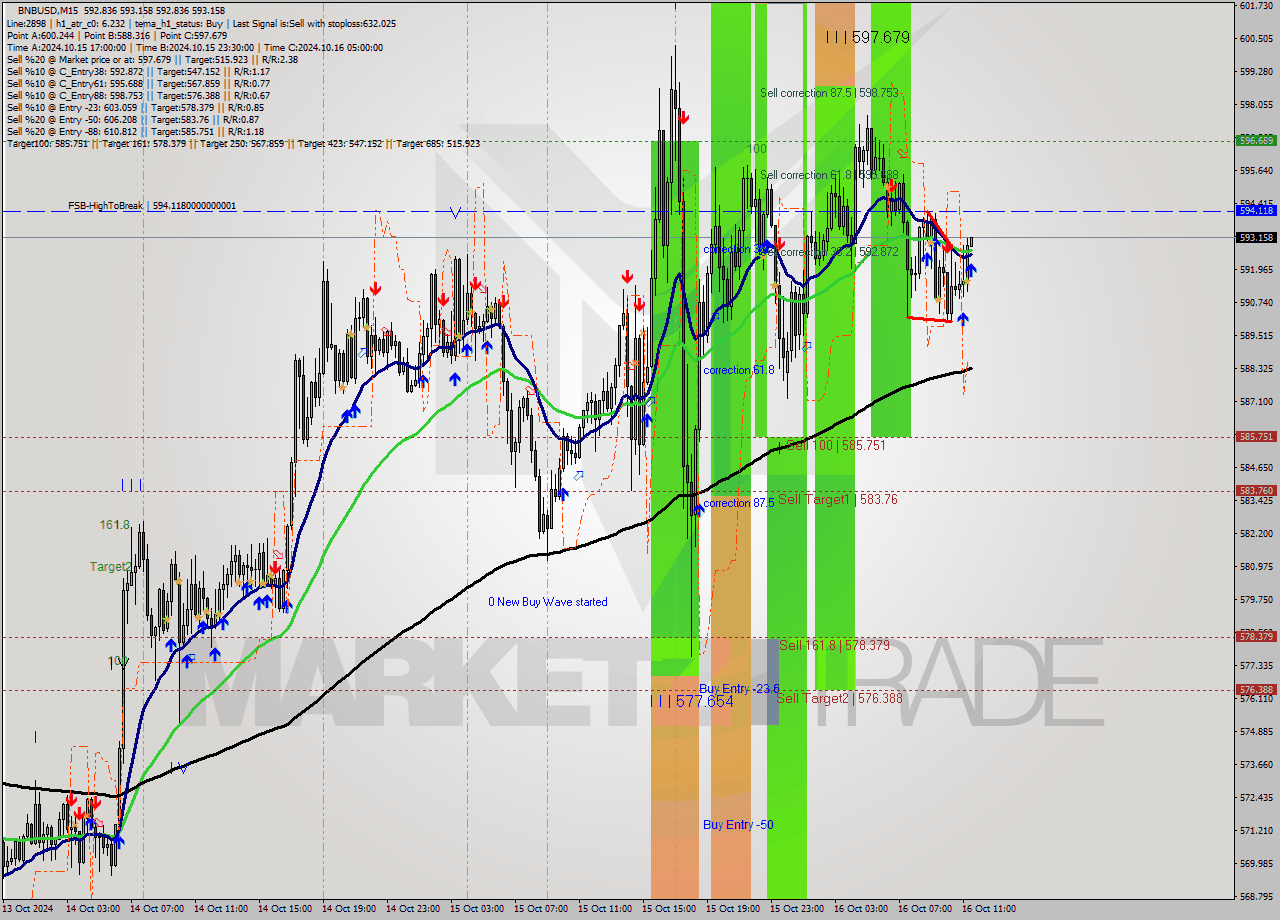Viewport: 1280px width, 920px height.
Task: Select the 'Sell Target1 | 583.76' label
Action: tap(838, 498)
